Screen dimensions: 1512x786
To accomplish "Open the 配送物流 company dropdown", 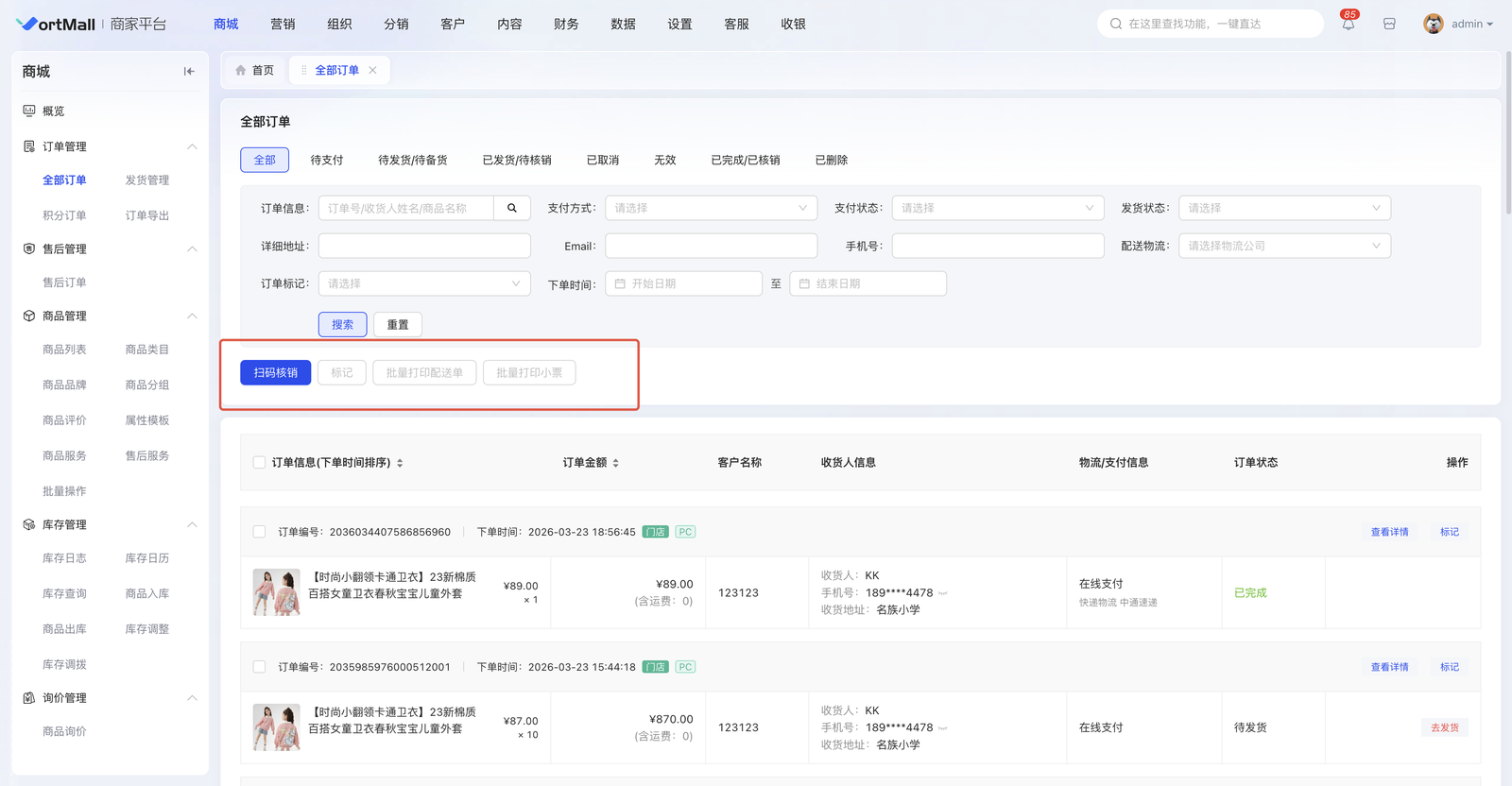I will pos(1283,246).
